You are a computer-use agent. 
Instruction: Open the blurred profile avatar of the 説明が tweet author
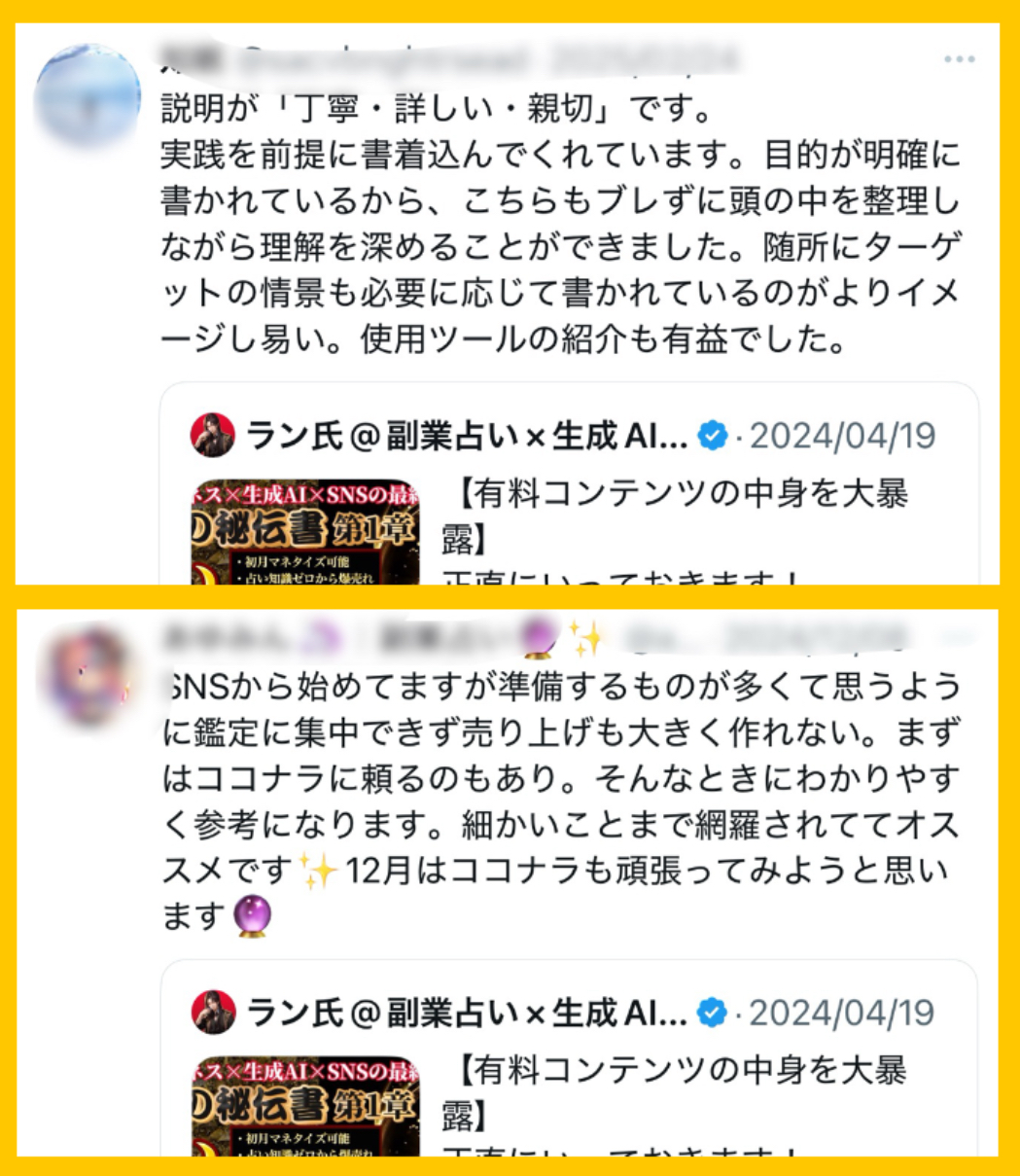click(87, 93)
